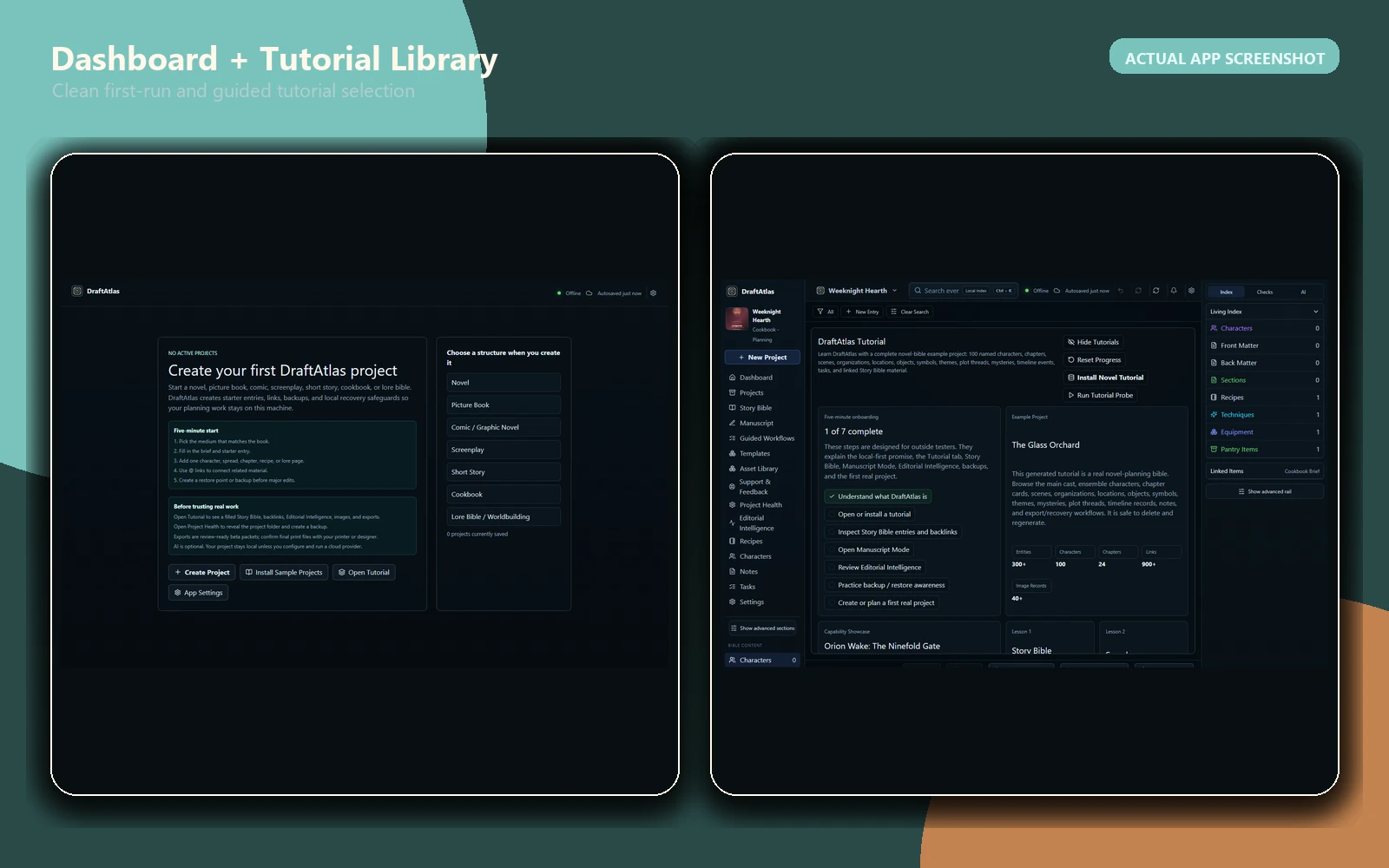Viewport: 1389px width, 868px height.
Task: Toggle 'Understand what DraftAtlas is' step
Action: [x=878, y=496]
